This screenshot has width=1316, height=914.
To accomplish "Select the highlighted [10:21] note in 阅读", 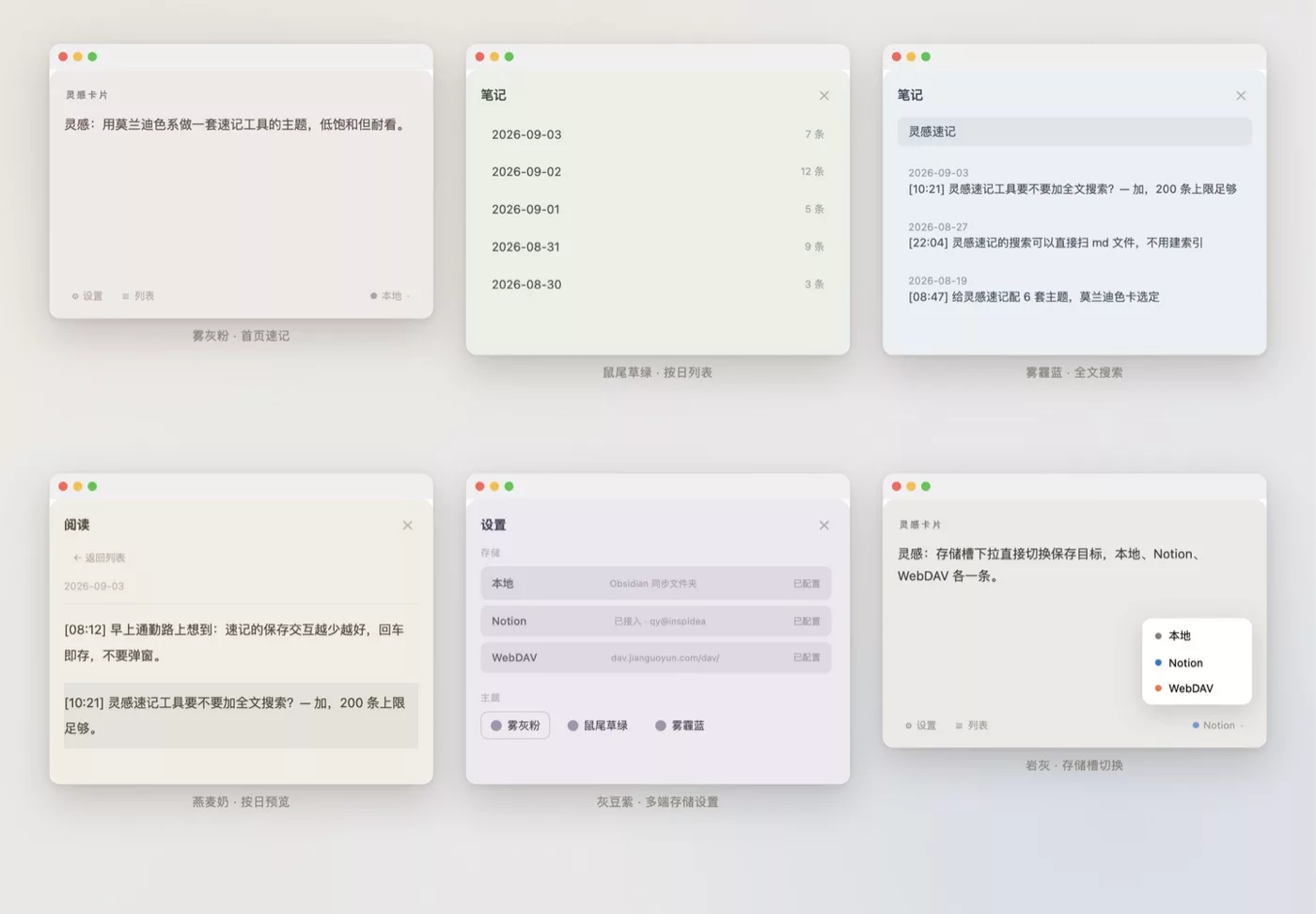I will pos(241,716).
